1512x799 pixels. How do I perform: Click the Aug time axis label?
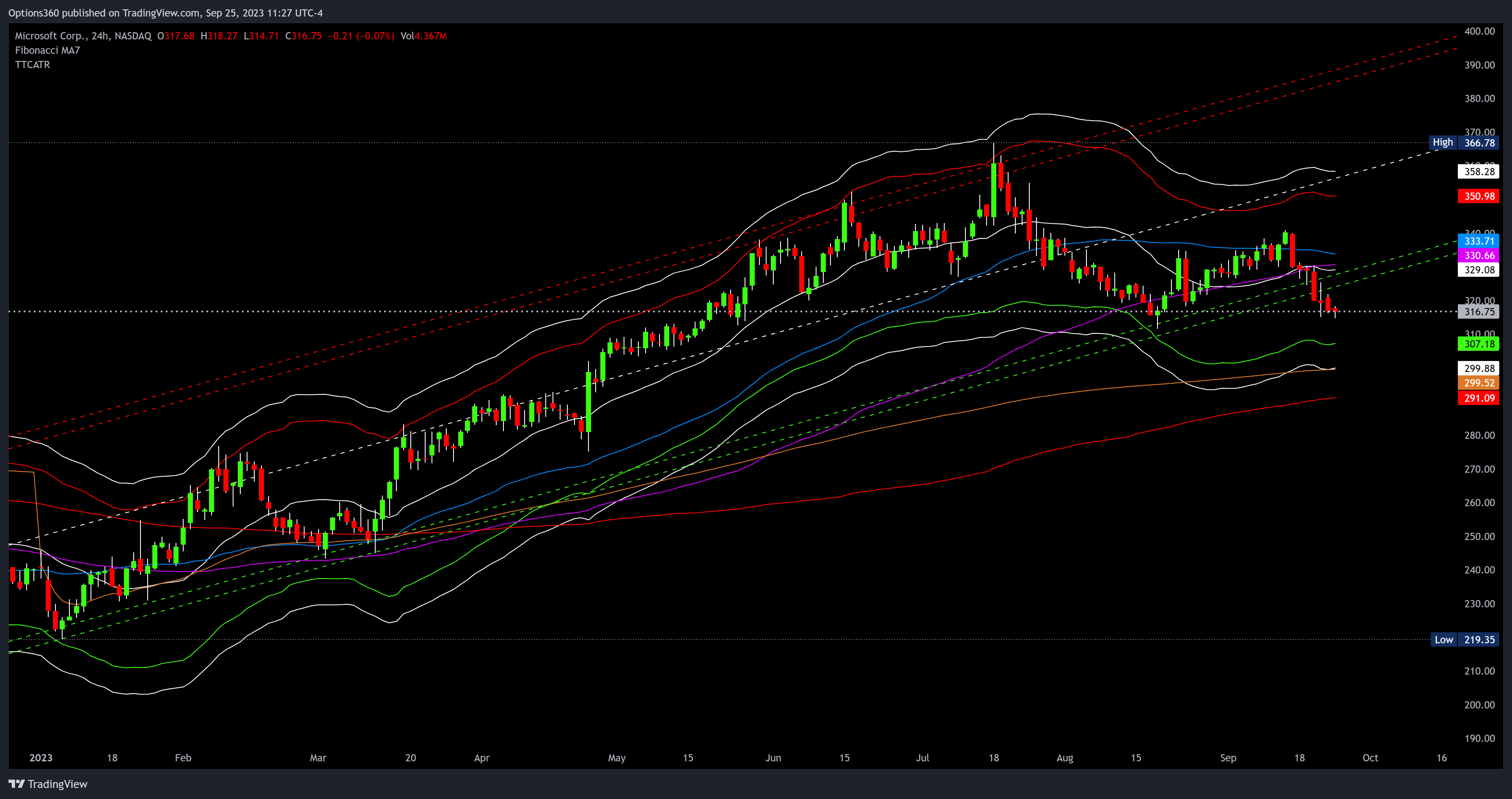(1065, 758)
